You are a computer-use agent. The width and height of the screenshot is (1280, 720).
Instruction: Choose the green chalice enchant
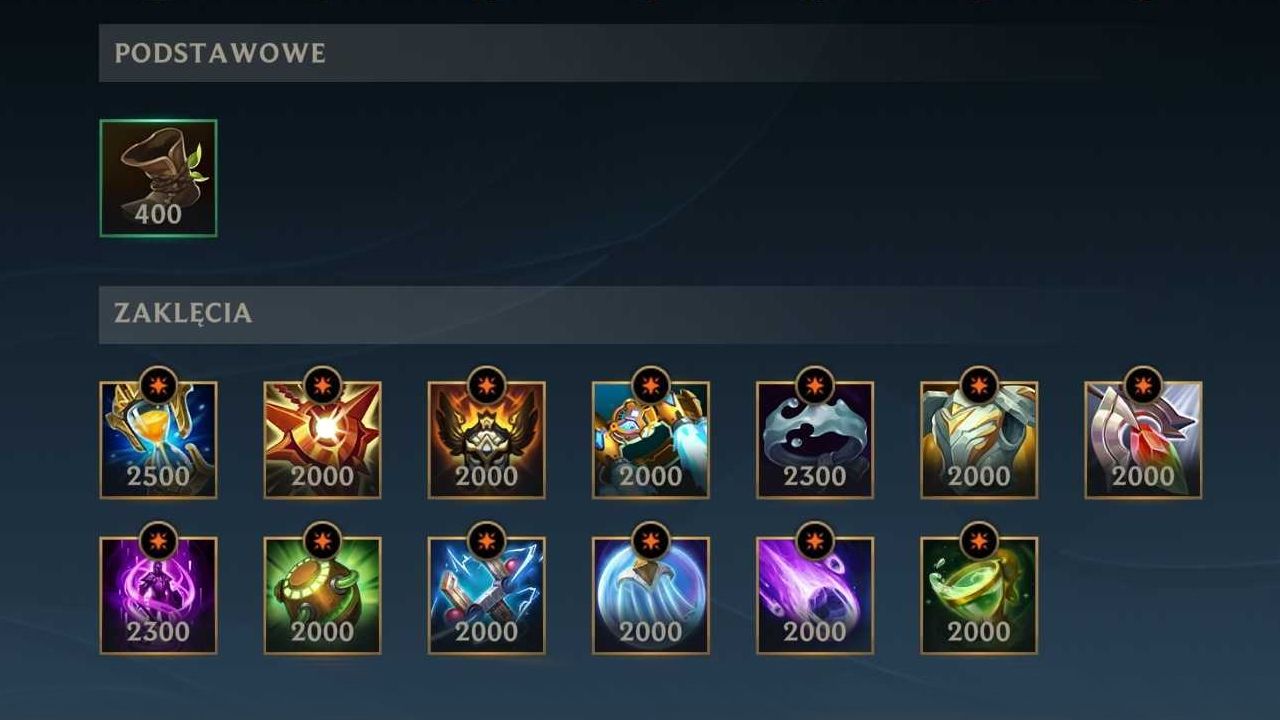[x=978, y=596]
